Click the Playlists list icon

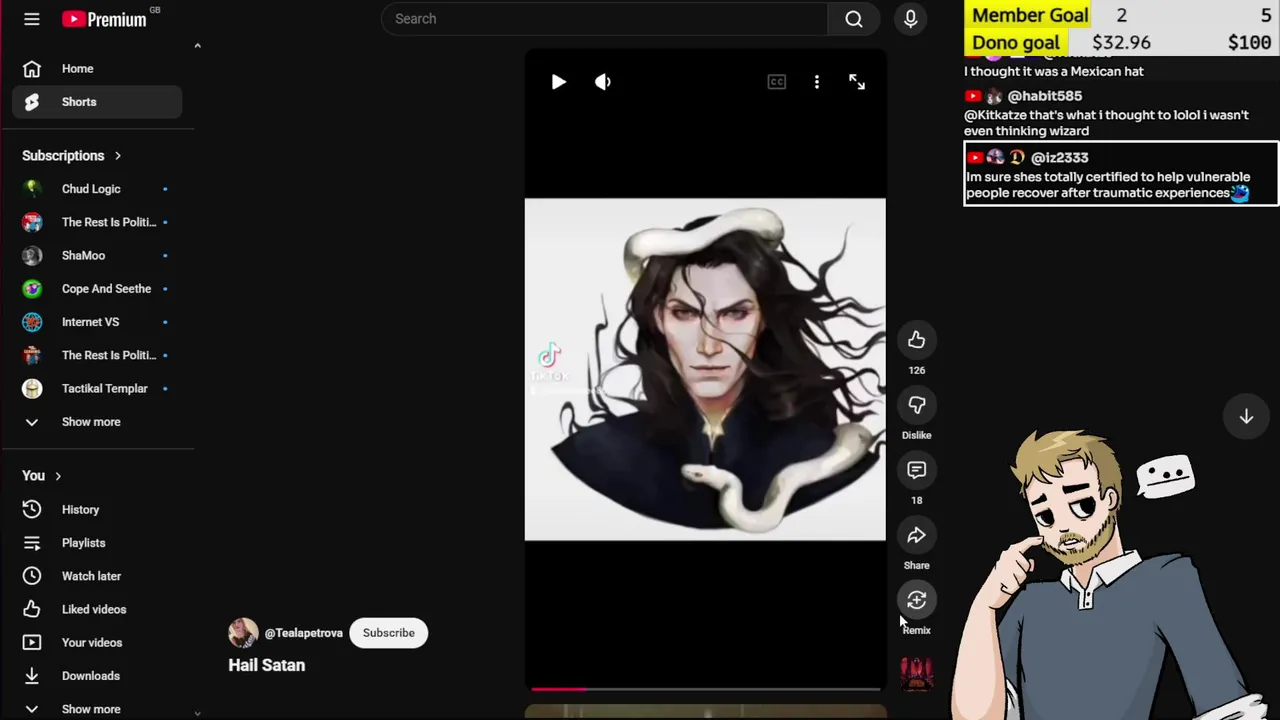(x=32, y=543)
